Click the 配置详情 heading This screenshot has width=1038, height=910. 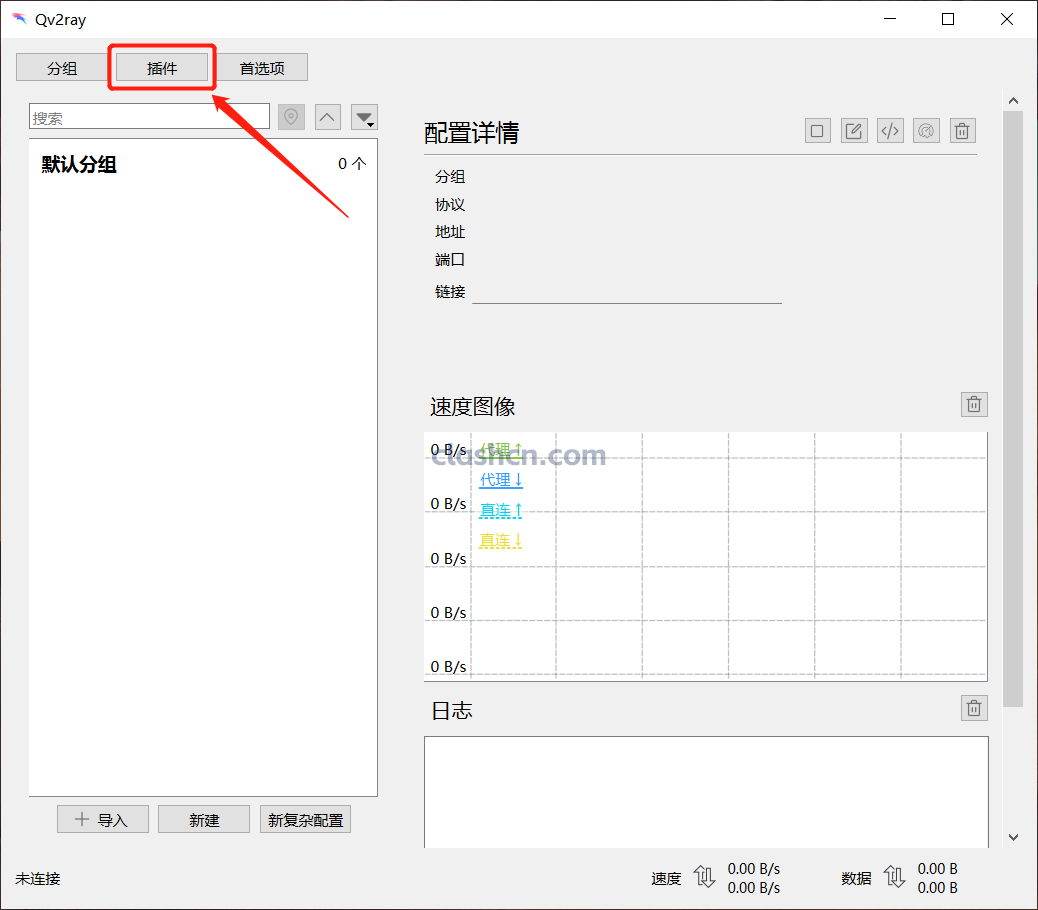[471, 133]
